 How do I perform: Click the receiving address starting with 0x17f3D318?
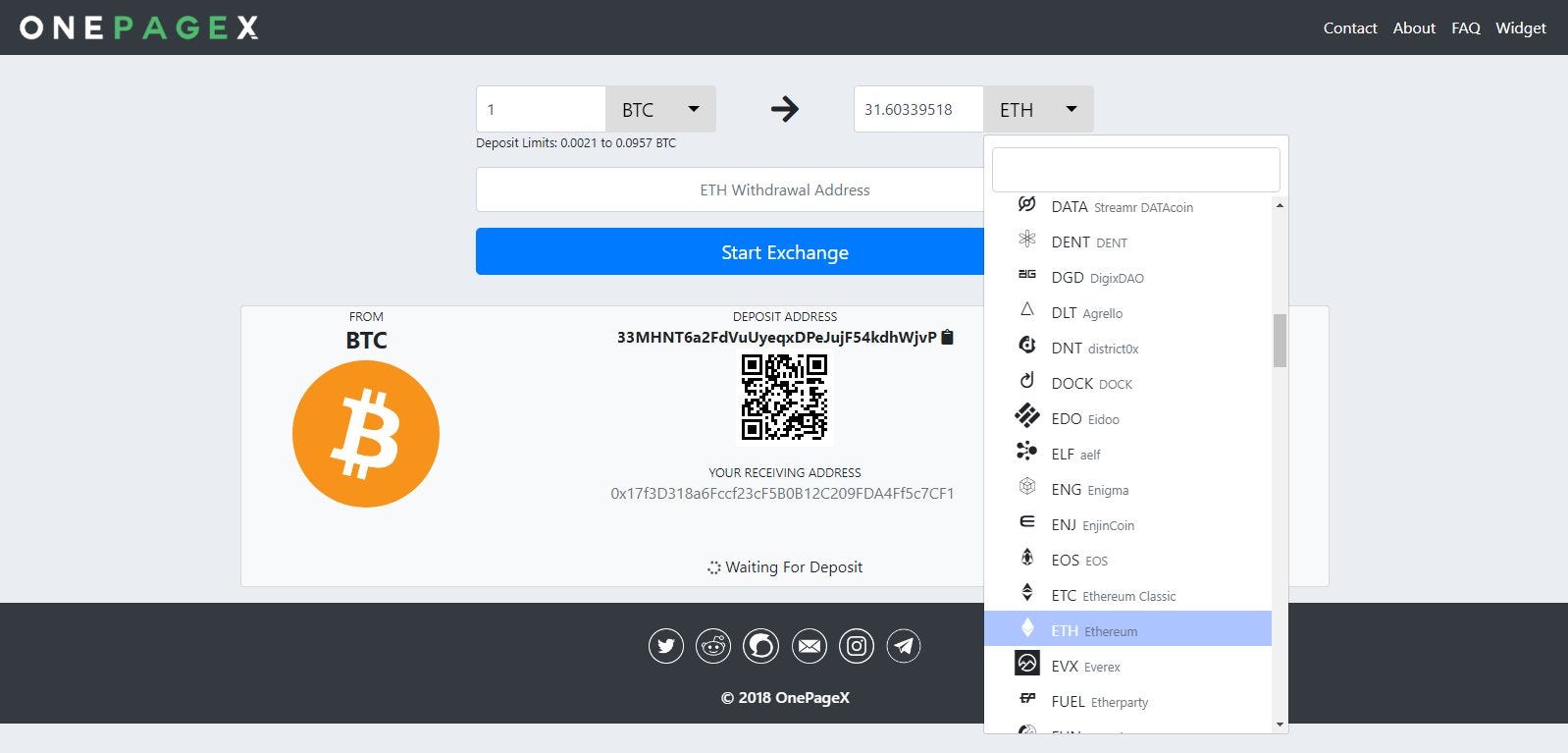(x=783, y=494)
